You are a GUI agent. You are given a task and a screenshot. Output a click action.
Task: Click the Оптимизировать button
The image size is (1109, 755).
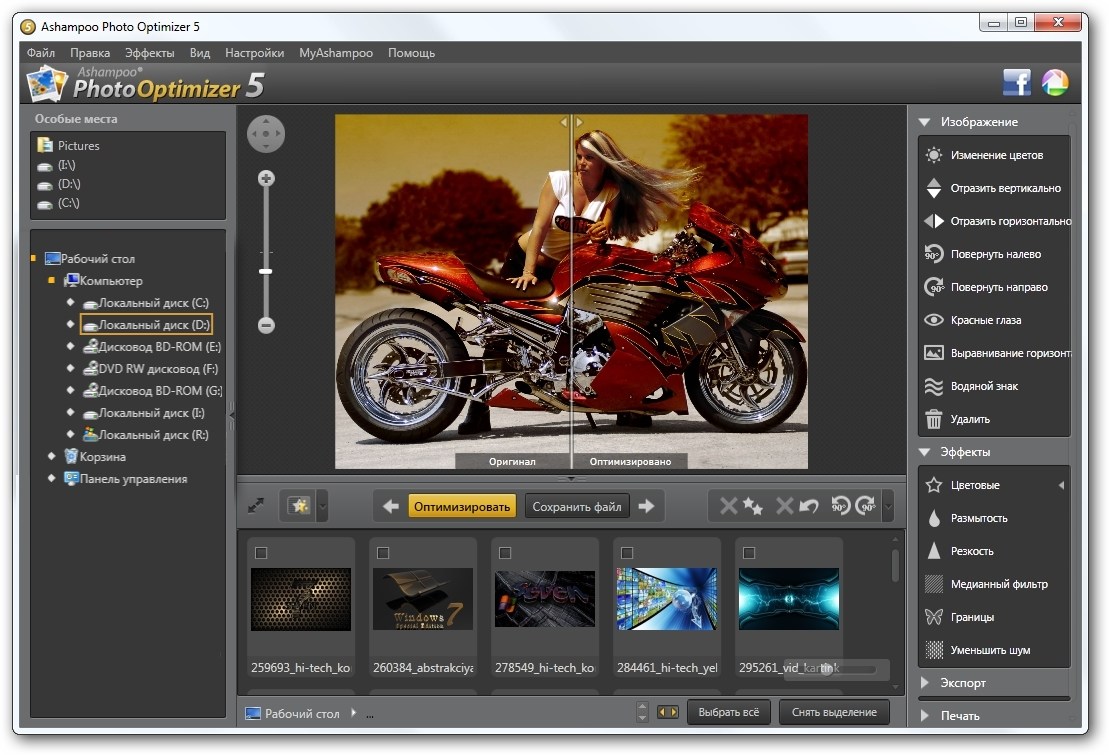(x=462, y=507)
